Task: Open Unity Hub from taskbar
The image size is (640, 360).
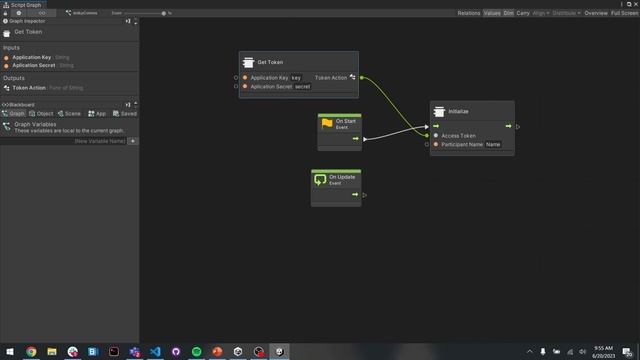Action: pos(238,351)
